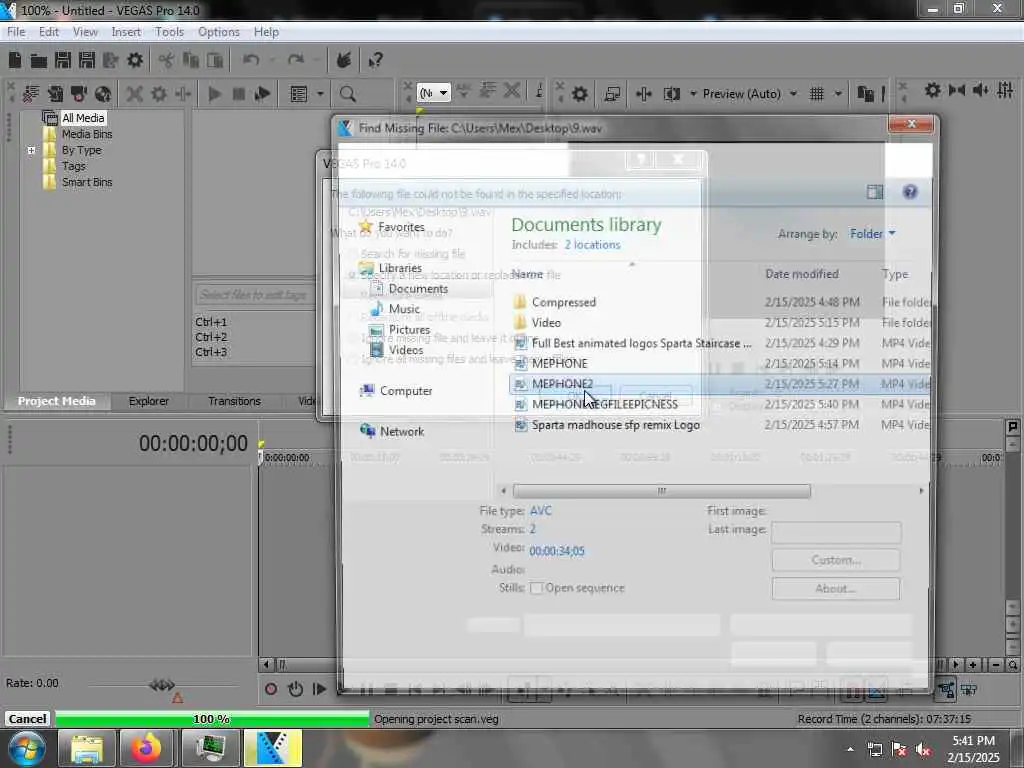Click the Windows Start button
The height and width of the screenshot is (768, 1024).
tap(25, 748)
